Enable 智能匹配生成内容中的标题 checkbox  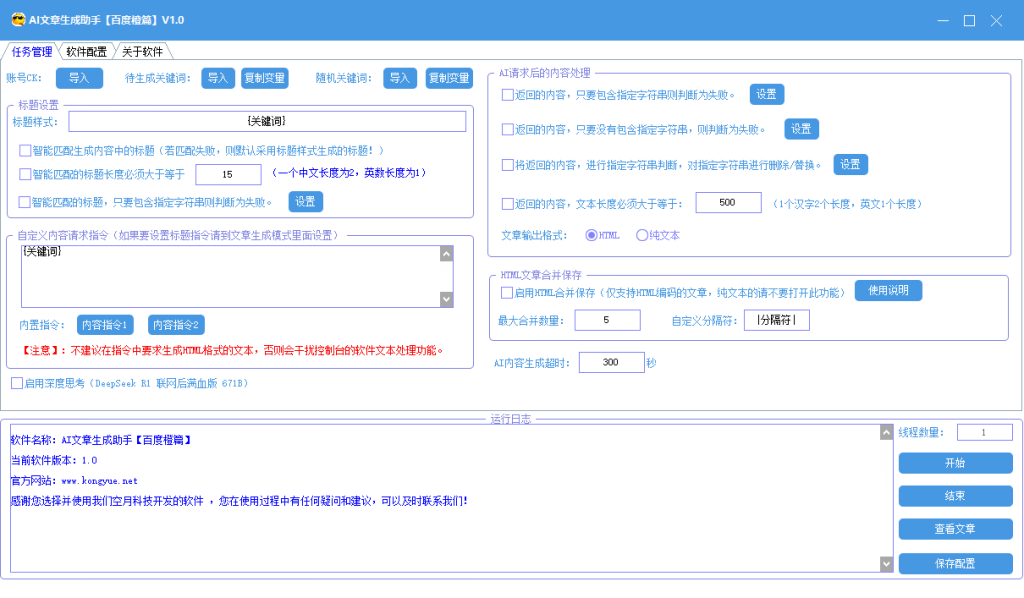tap(25, 151)
